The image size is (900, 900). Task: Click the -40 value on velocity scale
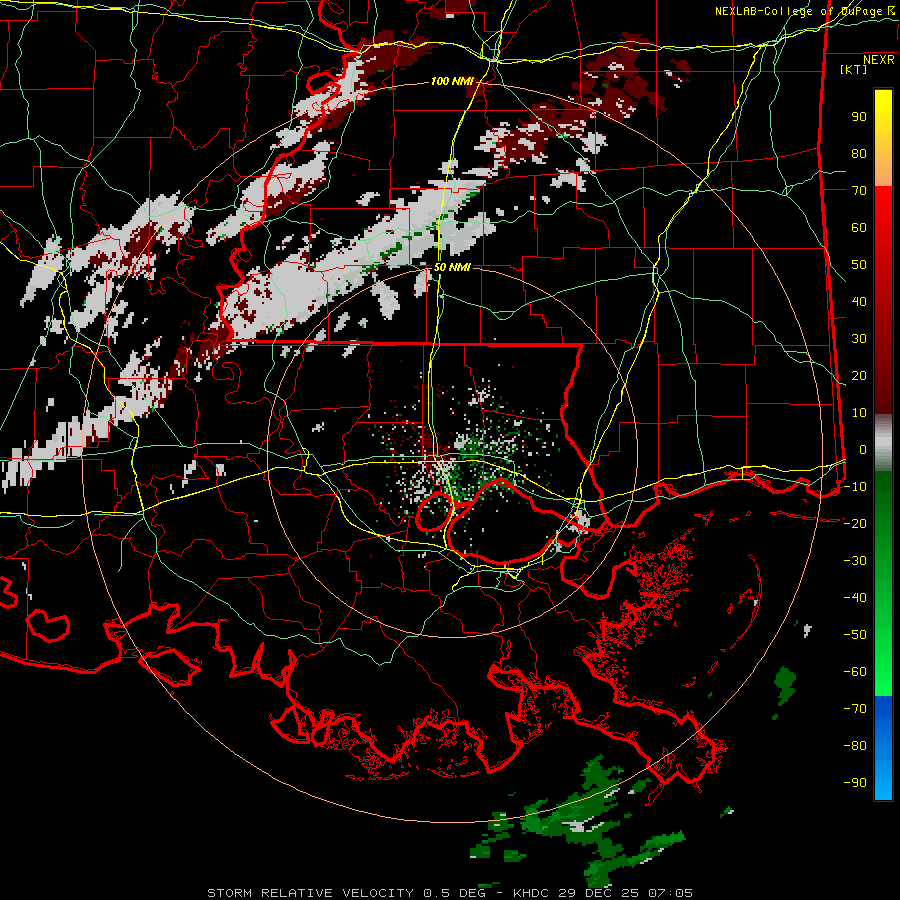(855, 598)
